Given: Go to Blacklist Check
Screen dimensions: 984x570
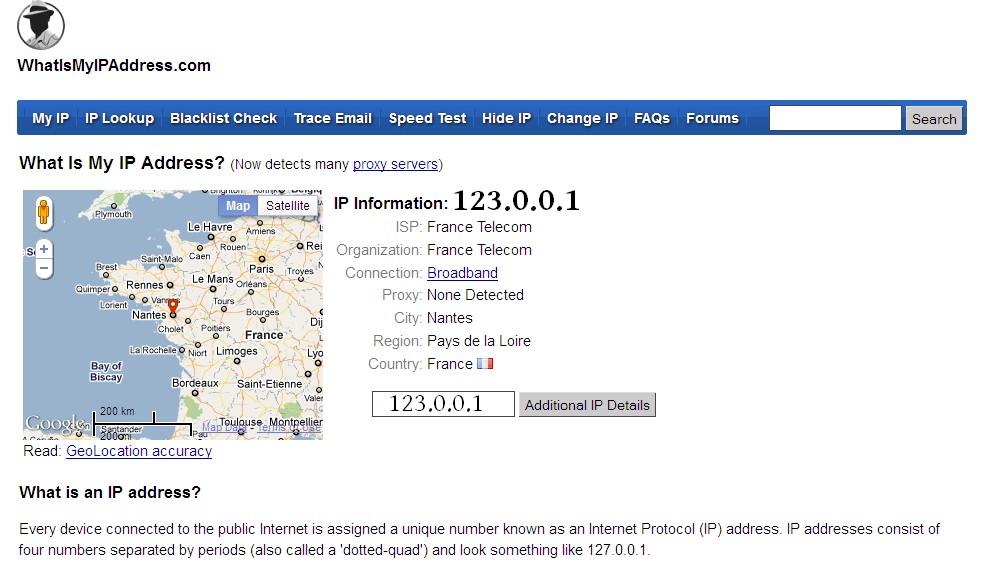Looking at the screenshot, I should (x=223, y=118).
